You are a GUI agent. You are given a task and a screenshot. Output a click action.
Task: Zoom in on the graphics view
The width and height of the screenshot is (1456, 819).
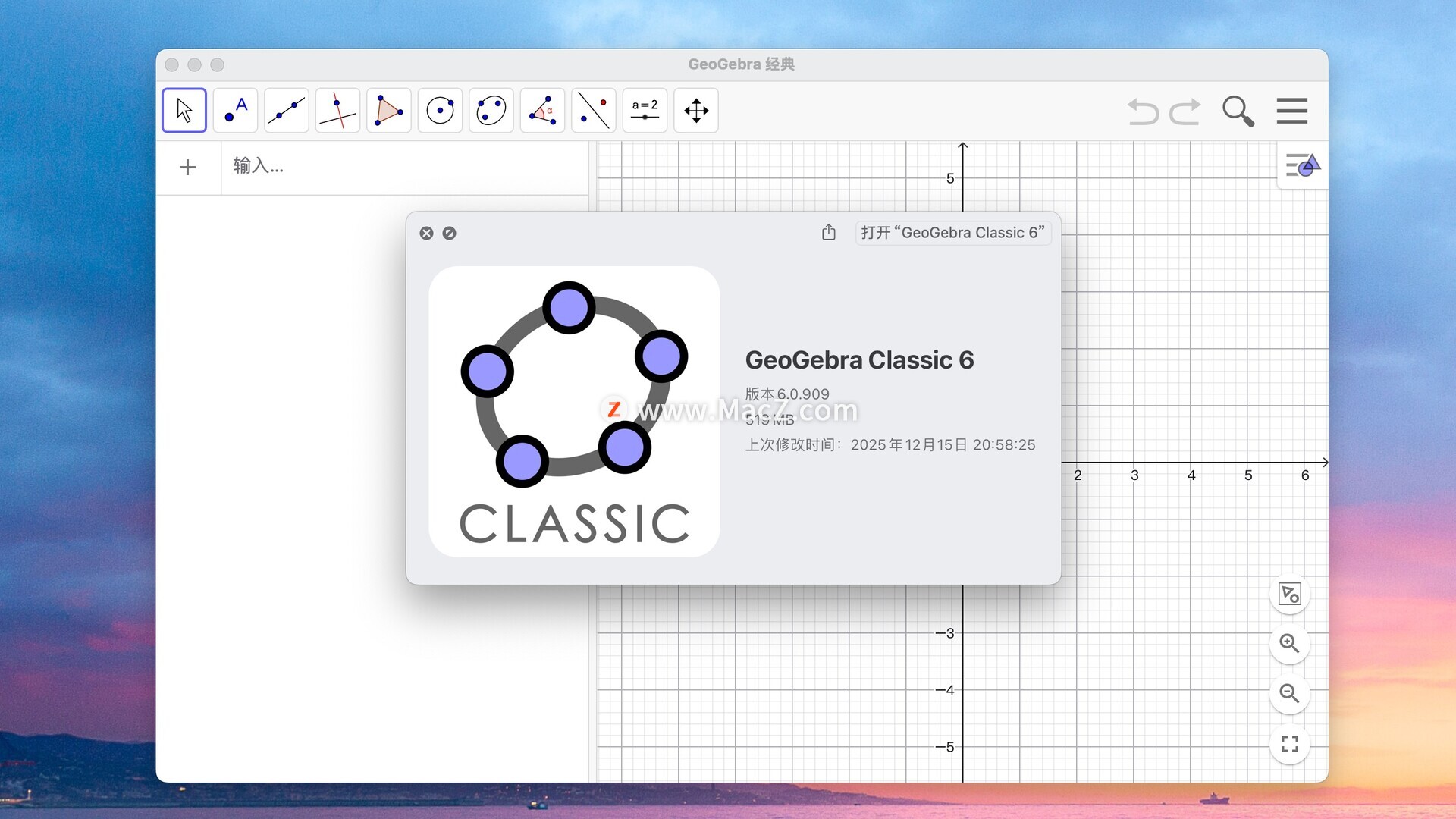[1289, 644]
